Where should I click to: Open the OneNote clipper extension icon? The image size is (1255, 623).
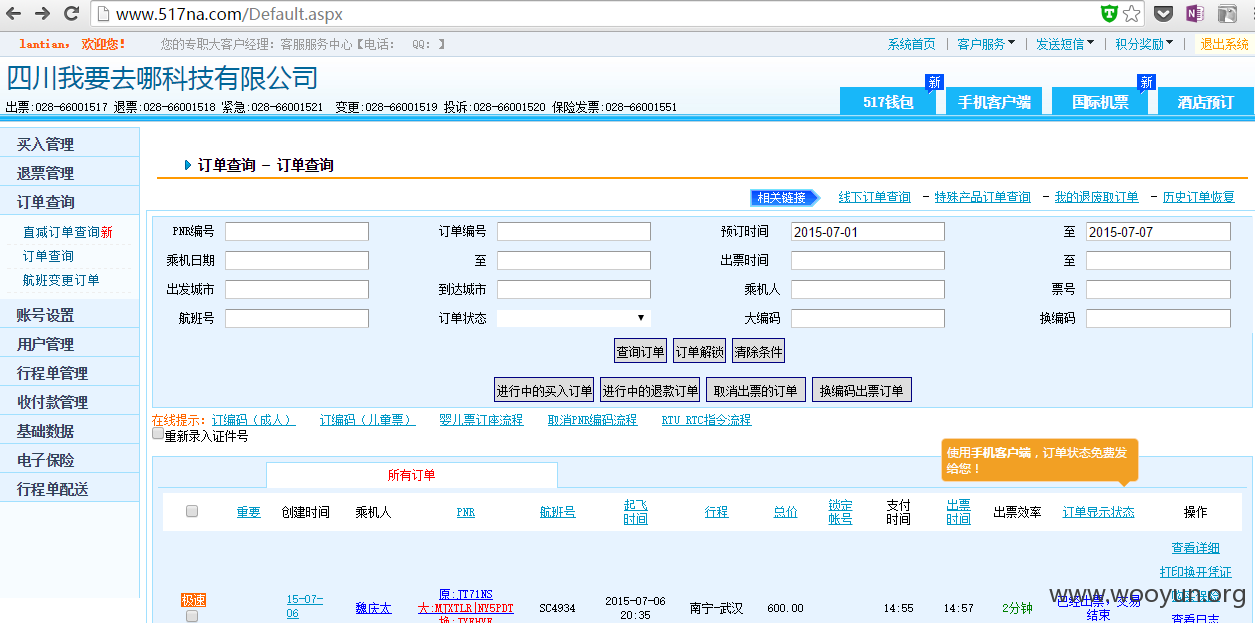point(1194,14)
